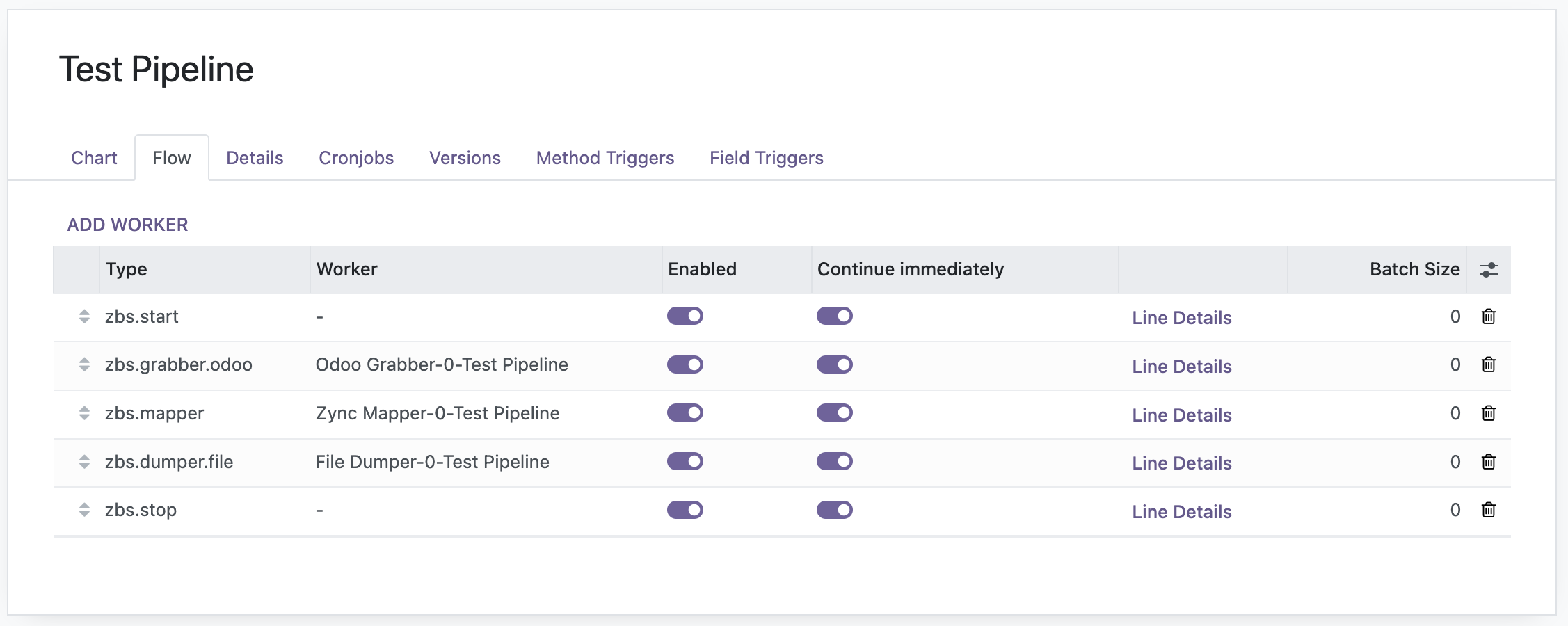Click the batch size value for zbs.dumper.file
Image resolution: width=1568 pixels, height=626 pixels.
[1455, 462]
